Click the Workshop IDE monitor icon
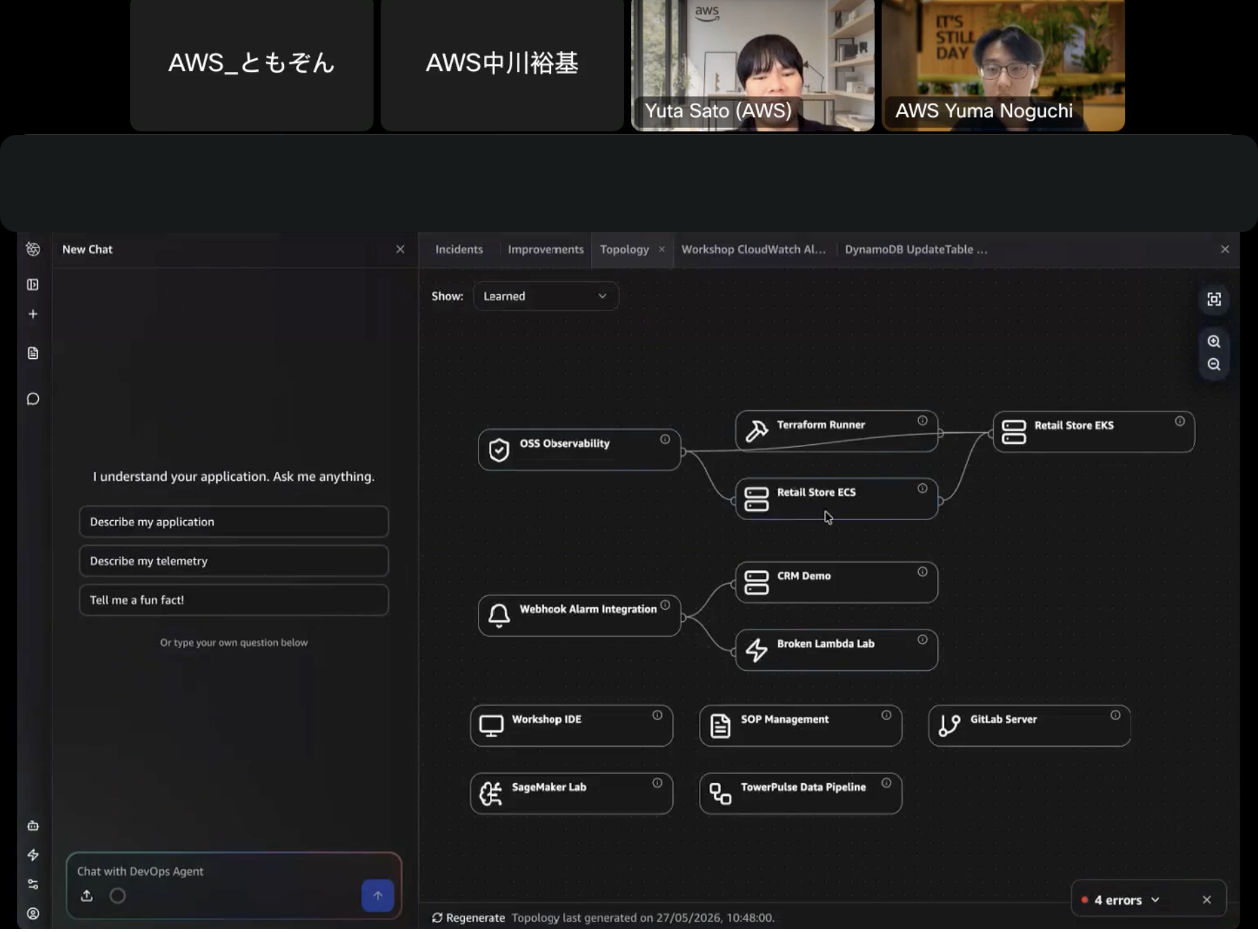The width and height of the screenshot is (1258, 932). pyautogui.click(x=491, y=726)
